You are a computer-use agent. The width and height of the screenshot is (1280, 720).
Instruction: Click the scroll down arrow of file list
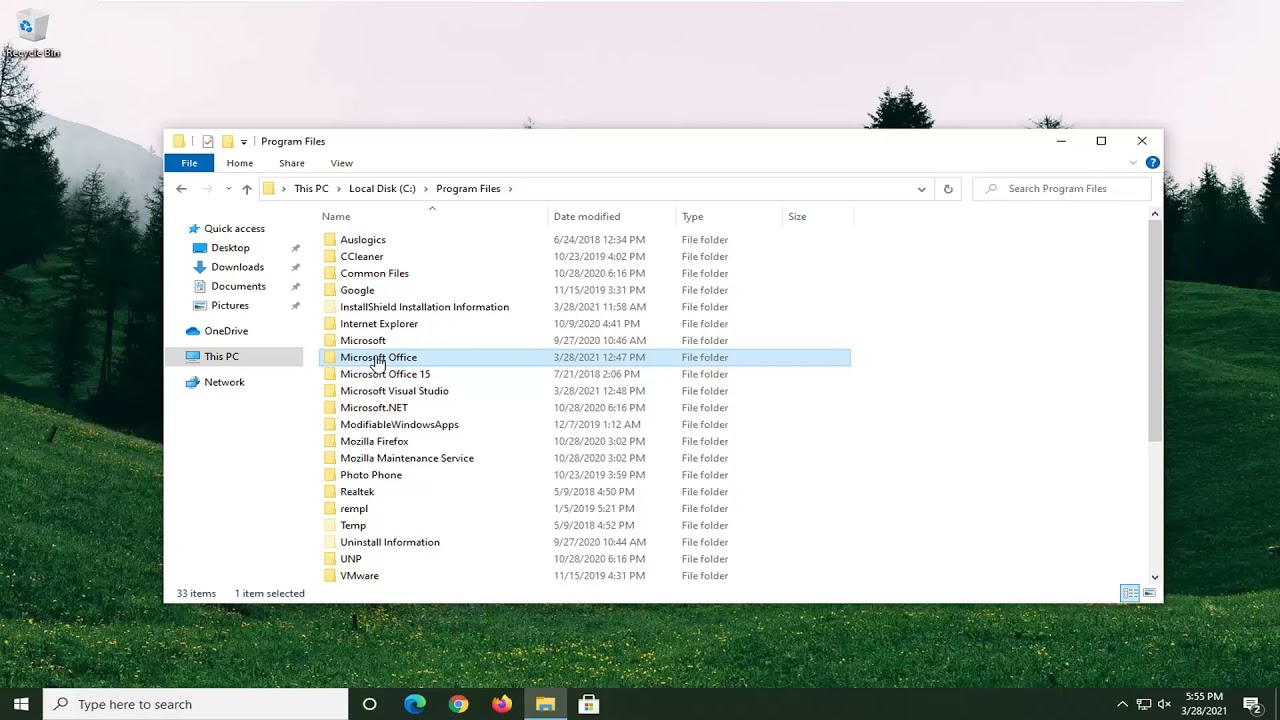tap(1155, 577)
